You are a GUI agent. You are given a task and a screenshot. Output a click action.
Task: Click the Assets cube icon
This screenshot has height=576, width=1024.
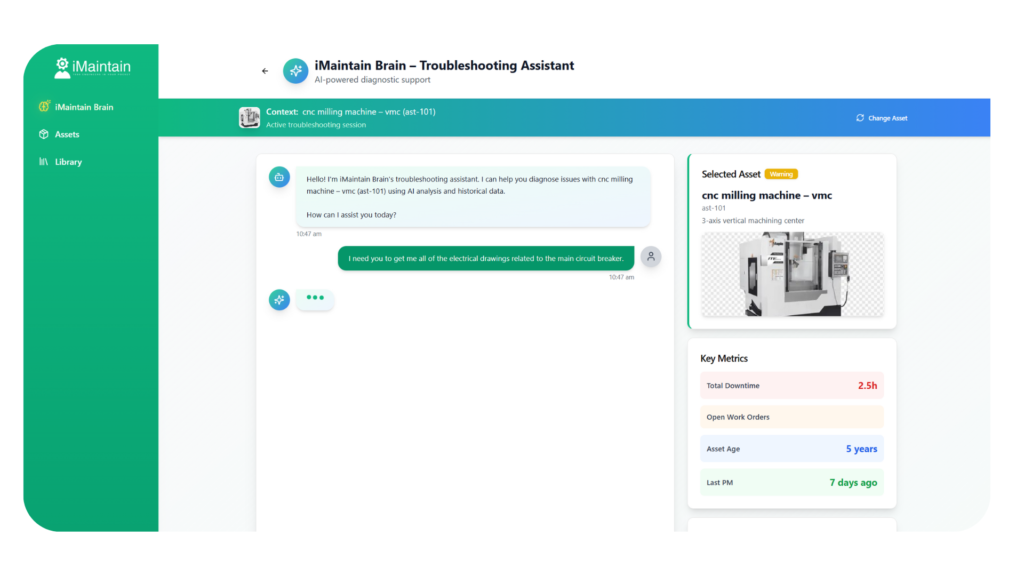pyautogui.click(x=44, y=134)
